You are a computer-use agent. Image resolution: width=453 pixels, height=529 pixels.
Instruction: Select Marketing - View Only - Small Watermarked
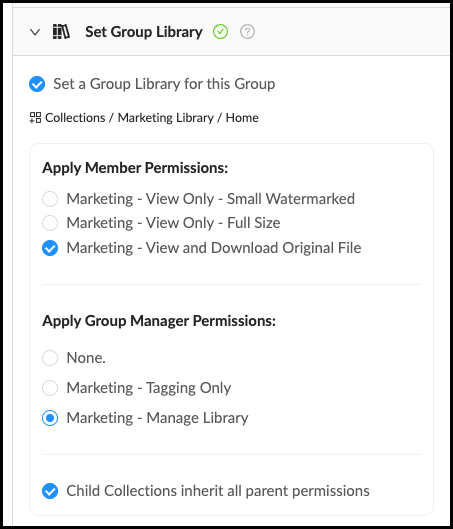tap(50, 199)
